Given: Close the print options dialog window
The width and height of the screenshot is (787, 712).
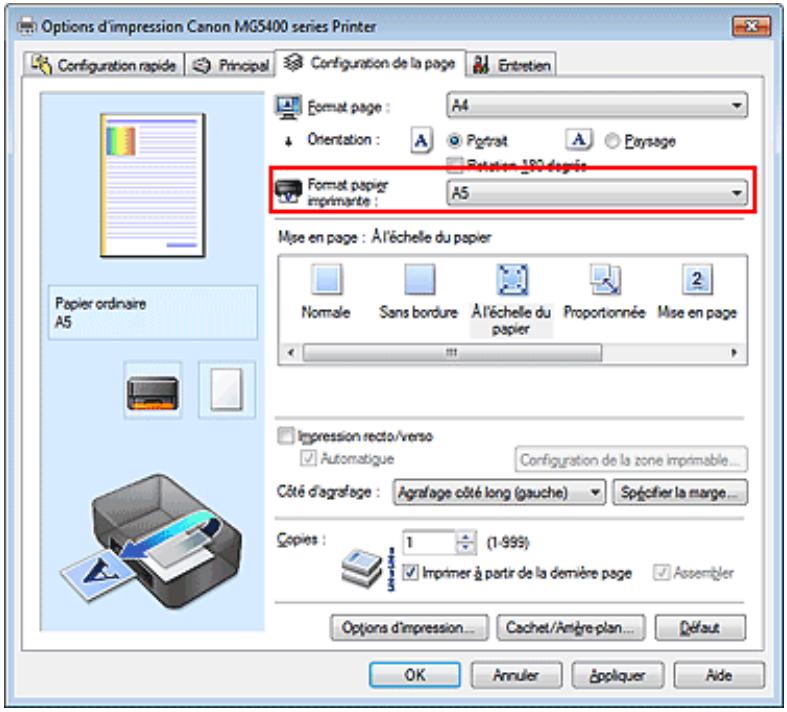Looking at the screenshot, I should pos(751,26).
